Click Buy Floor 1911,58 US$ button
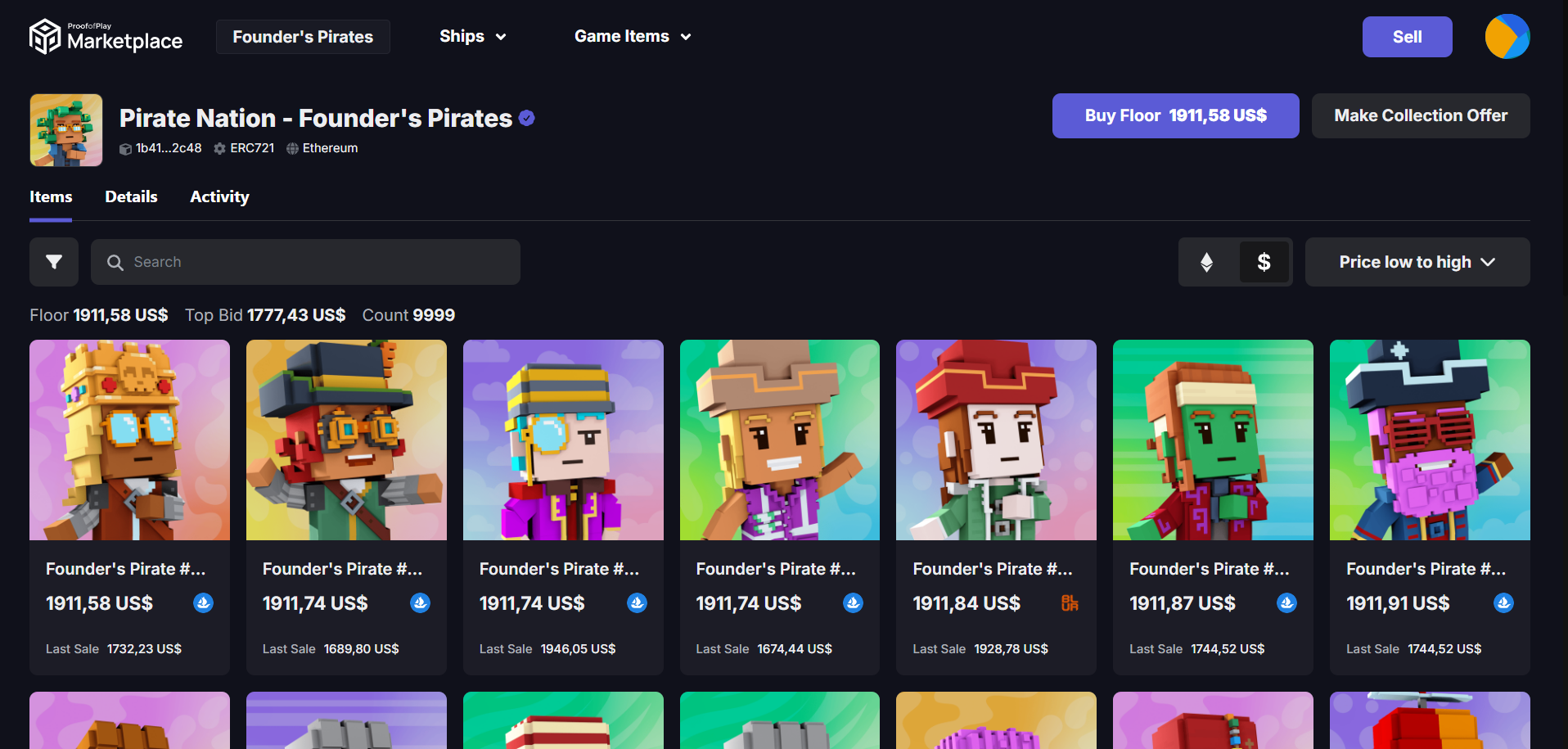Screen dimensions: 1568x749 (1175, 115)
